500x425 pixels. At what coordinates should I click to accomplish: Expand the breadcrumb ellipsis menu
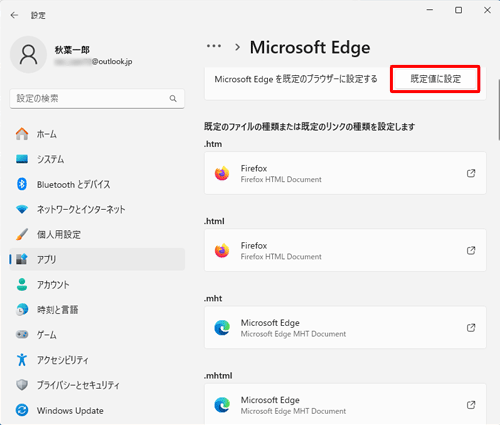(214, 46)
